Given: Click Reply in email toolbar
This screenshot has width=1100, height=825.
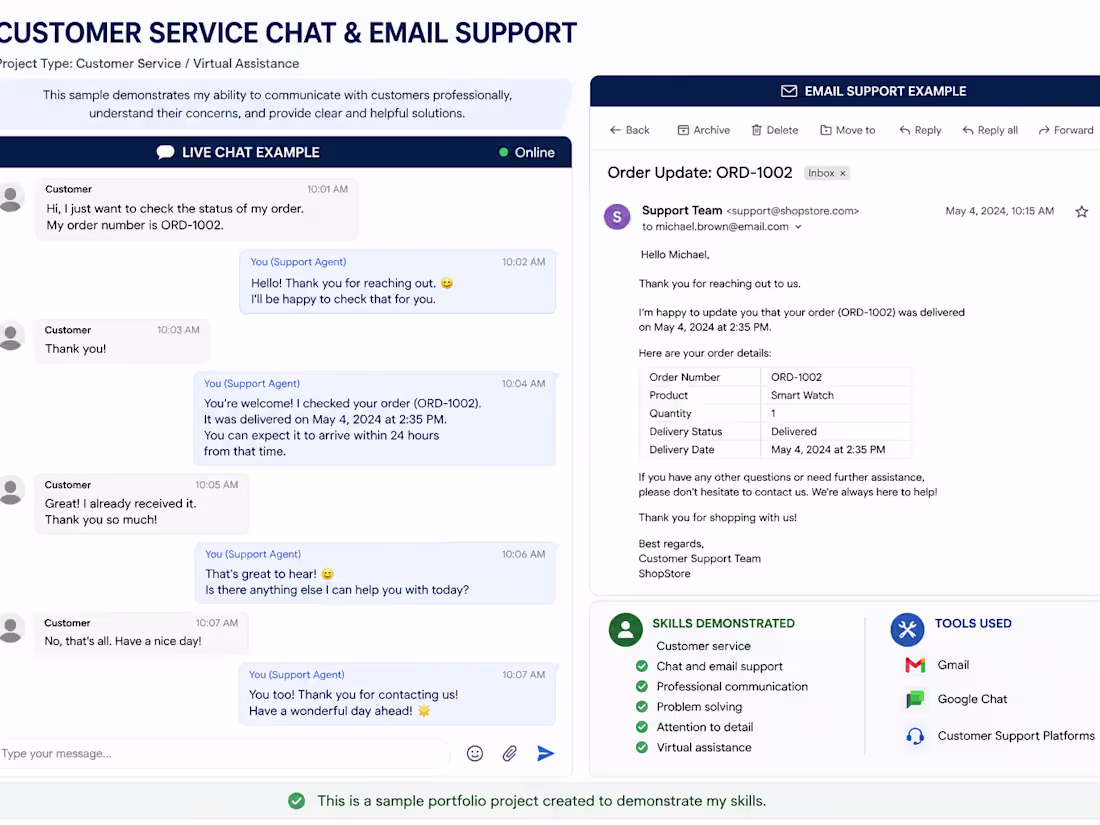Looking at the screenshot, I should [x=920, y=130].
